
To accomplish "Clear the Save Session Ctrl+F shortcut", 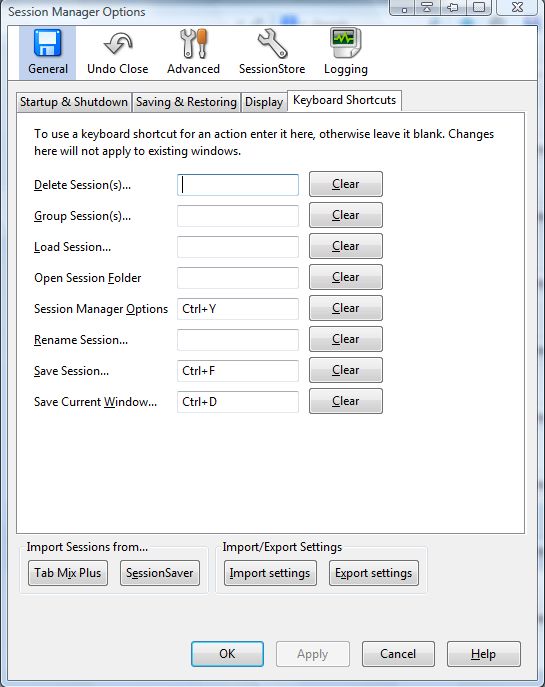I will 346,370.
